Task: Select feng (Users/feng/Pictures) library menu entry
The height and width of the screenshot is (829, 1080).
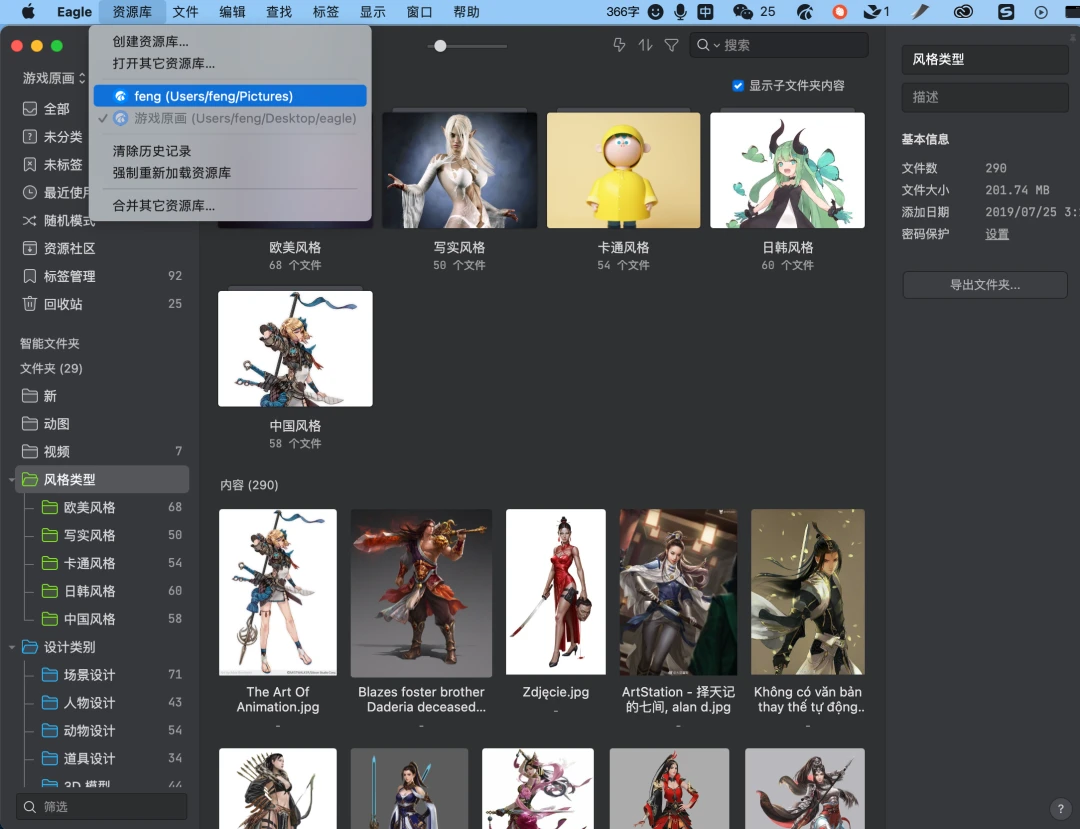Action: [x=230, y=96]
